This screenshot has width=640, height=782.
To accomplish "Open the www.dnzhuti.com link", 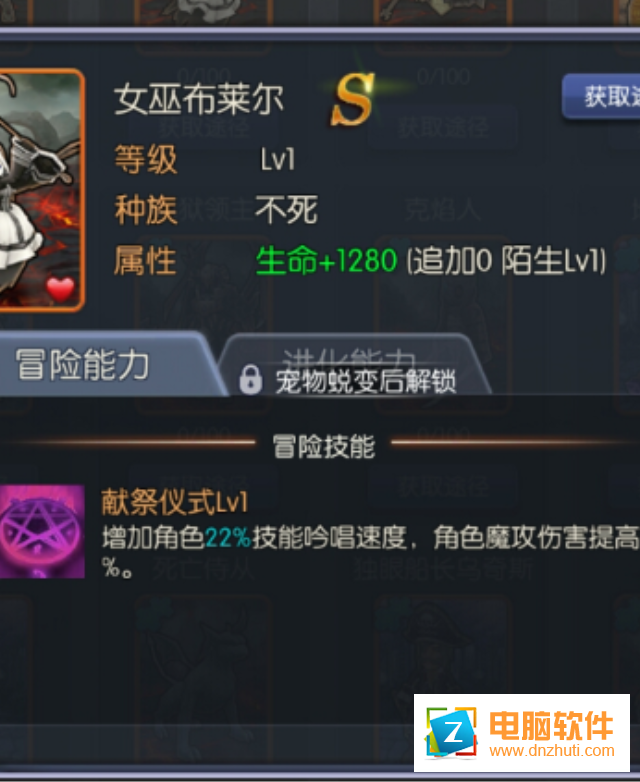I will tap(552, 750).
